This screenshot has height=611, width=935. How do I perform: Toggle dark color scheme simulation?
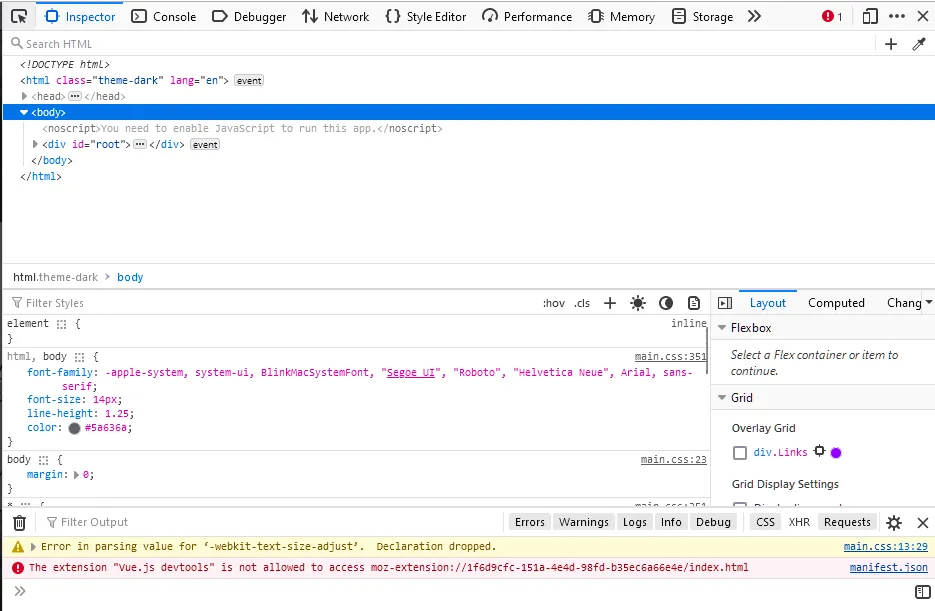pyautogui.click(x=666, y=303)
